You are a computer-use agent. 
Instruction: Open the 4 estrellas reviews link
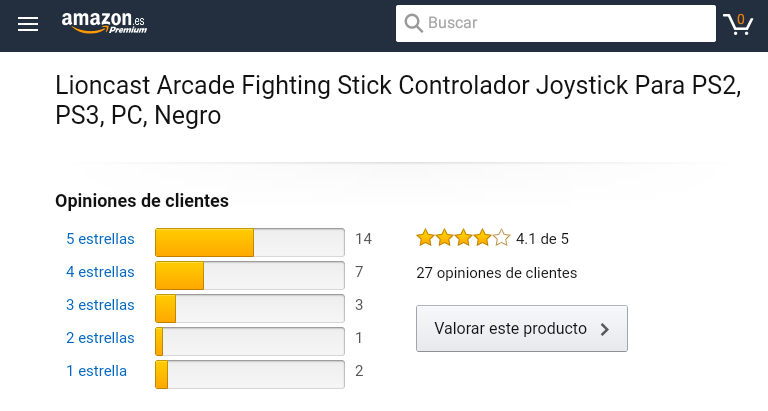tap(100, 272)
